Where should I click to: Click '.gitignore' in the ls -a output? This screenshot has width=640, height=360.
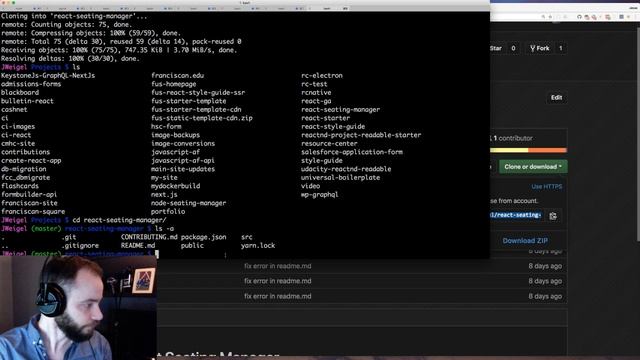(x=80, y=245)
